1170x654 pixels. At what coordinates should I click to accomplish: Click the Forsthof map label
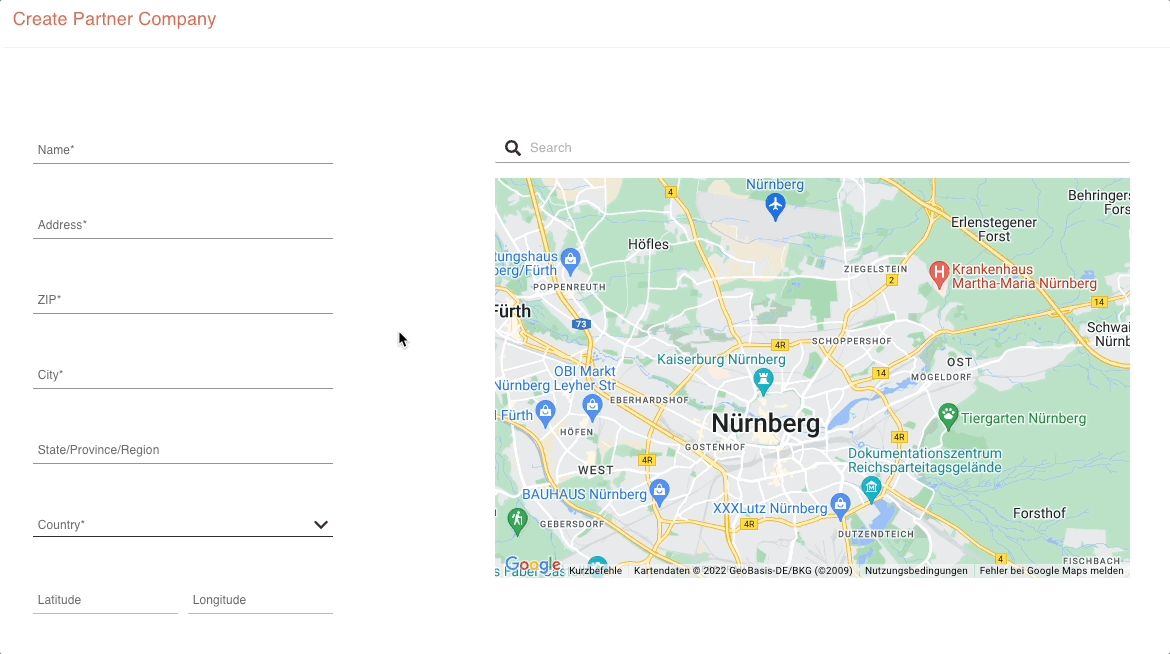(x=1039, y=514)
